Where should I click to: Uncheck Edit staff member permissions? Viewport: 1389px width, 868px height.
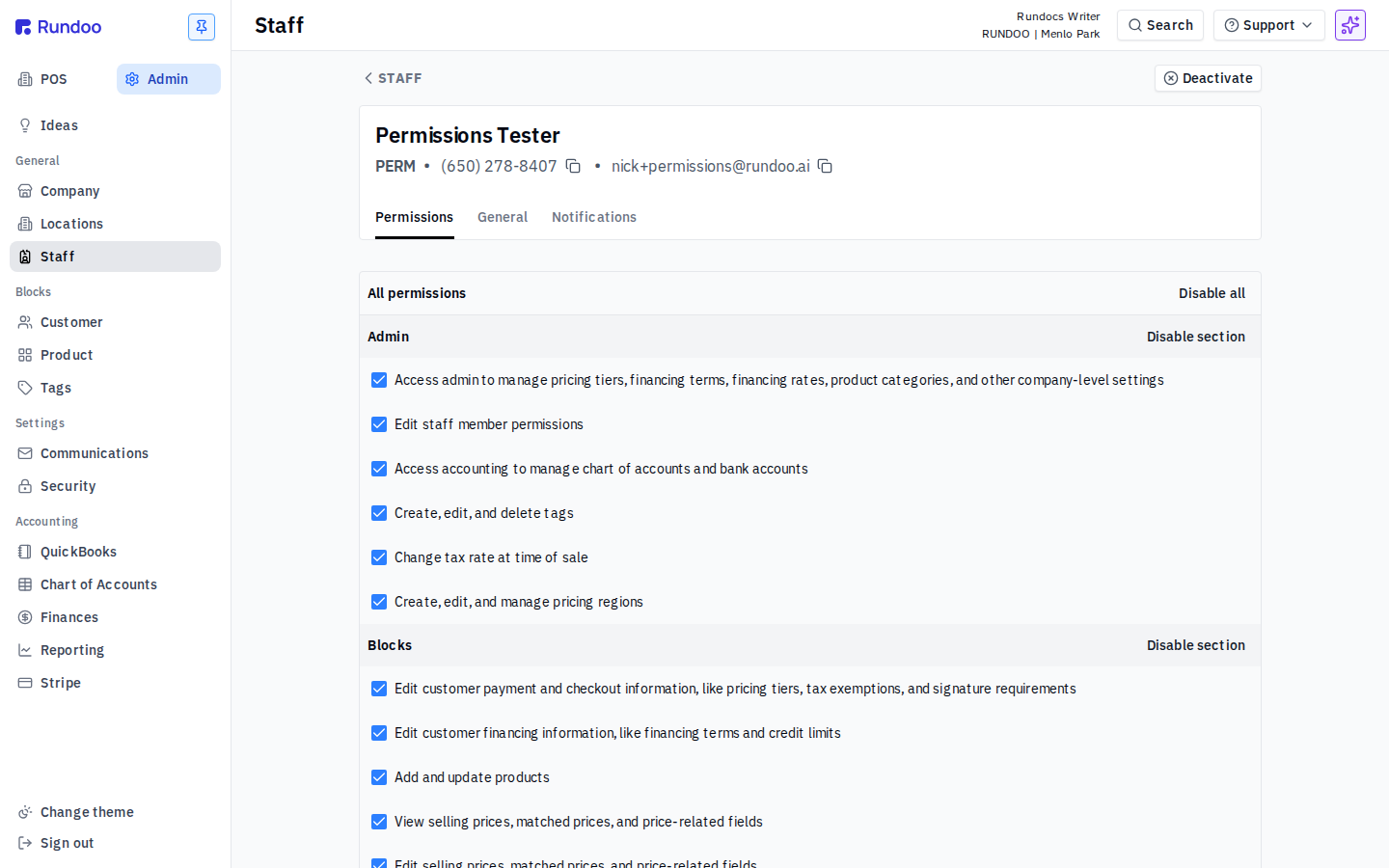[379, 424]
